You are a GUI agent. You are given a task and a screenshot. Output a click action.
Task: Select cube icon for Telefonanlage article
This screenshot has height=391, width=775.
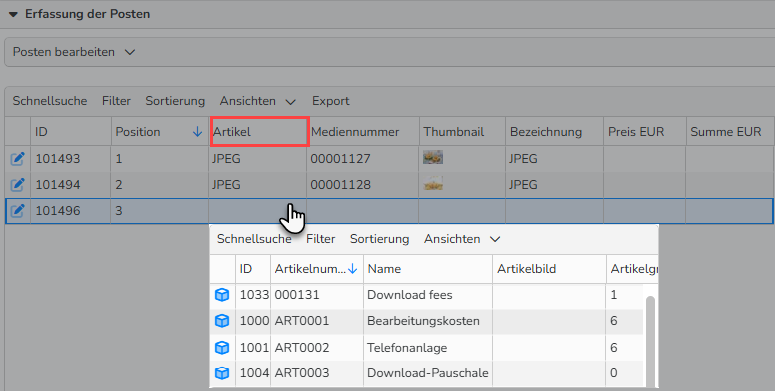[222, 348]
